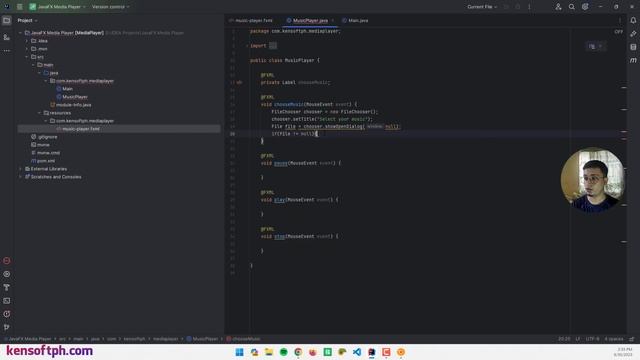Open more run actions vertical ellipsis

click(529, 7)
